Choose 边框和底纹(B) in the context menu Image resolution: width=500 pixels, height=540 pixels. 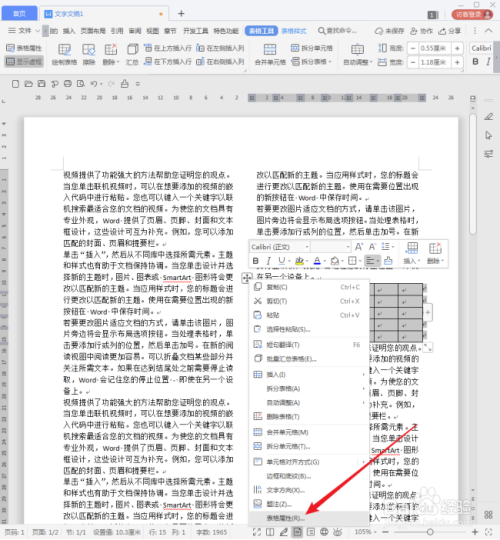[309, 476]
